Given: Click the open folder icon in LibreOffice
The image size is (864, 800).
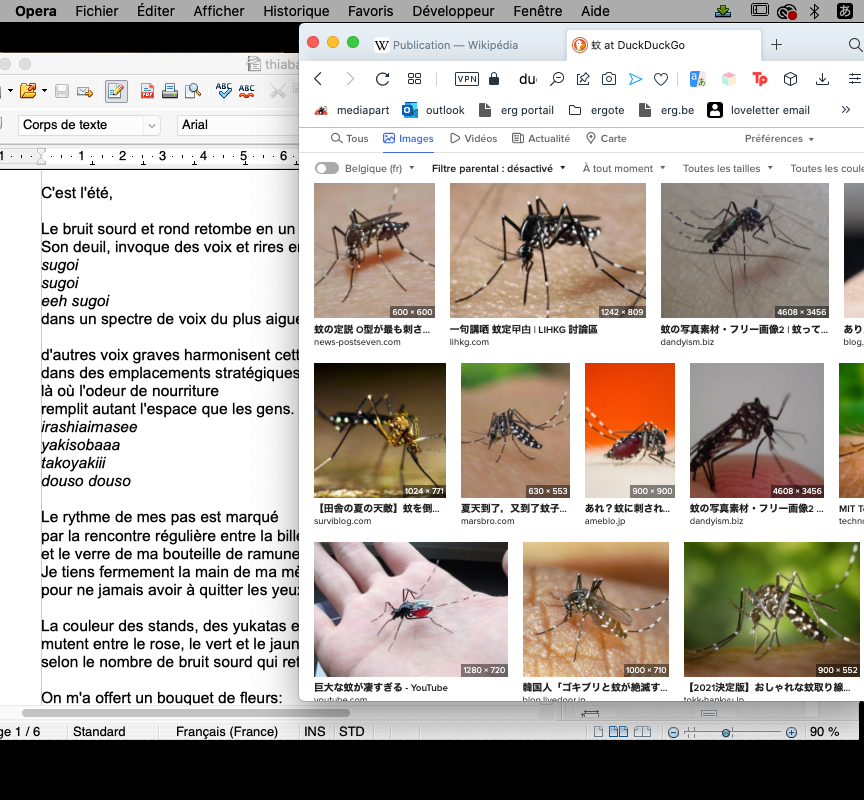Looking at the screenshot, I should pyautogui.click(x=28, y=91).
